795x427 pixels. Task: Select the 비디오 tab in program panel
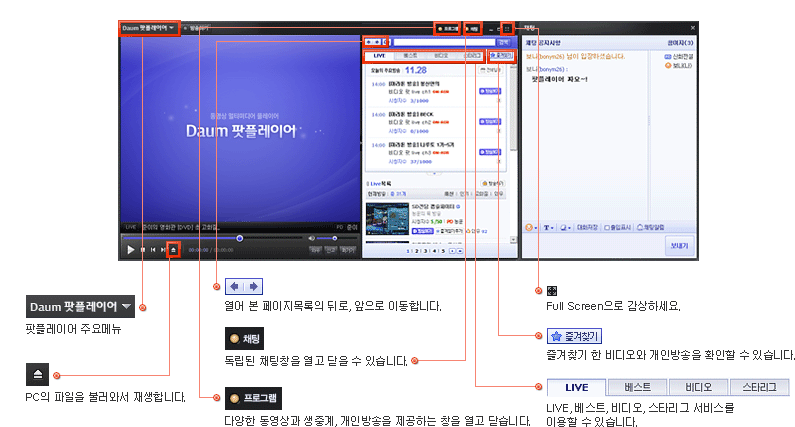[441, 56]
